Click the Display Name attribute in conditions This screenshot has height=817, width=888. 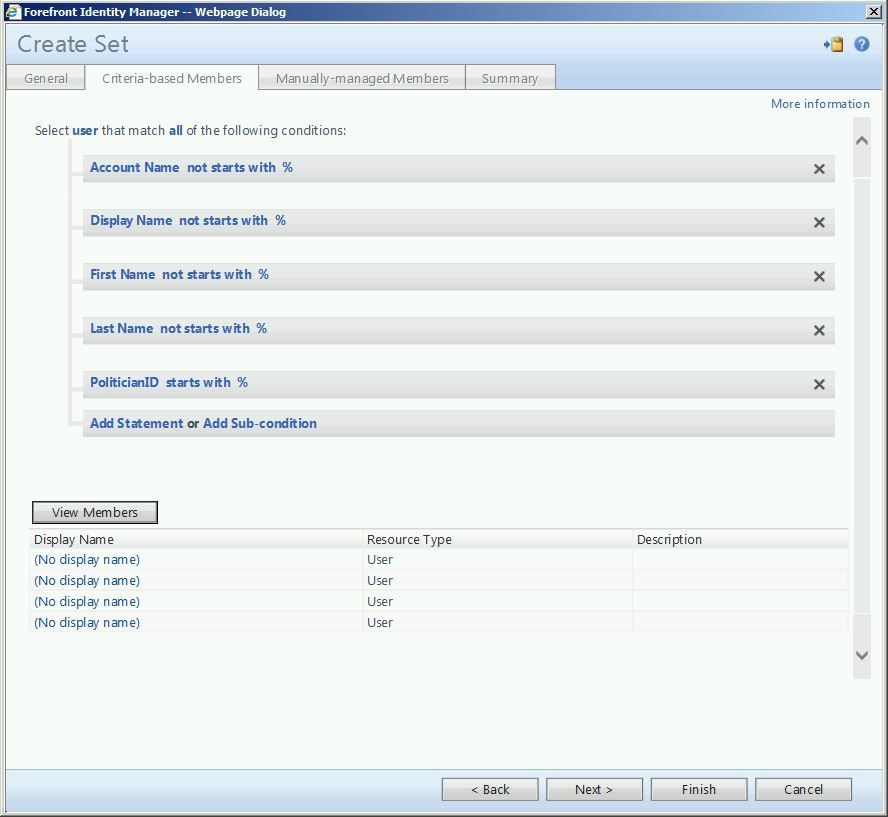coord(131,221)
